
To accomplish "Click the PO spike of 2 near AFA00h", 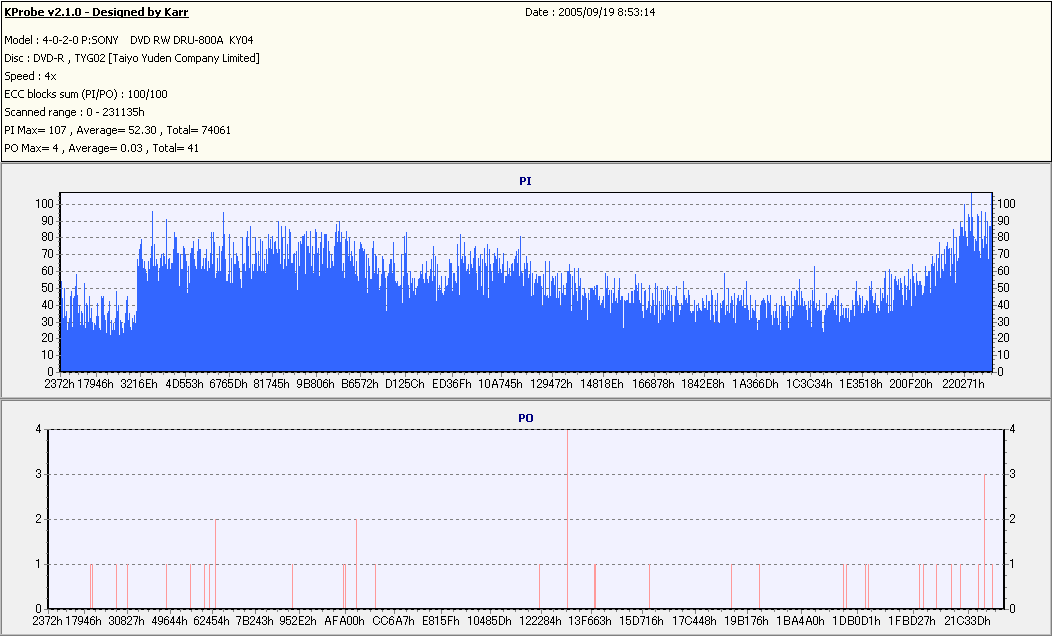I will [x=356, y=564].
